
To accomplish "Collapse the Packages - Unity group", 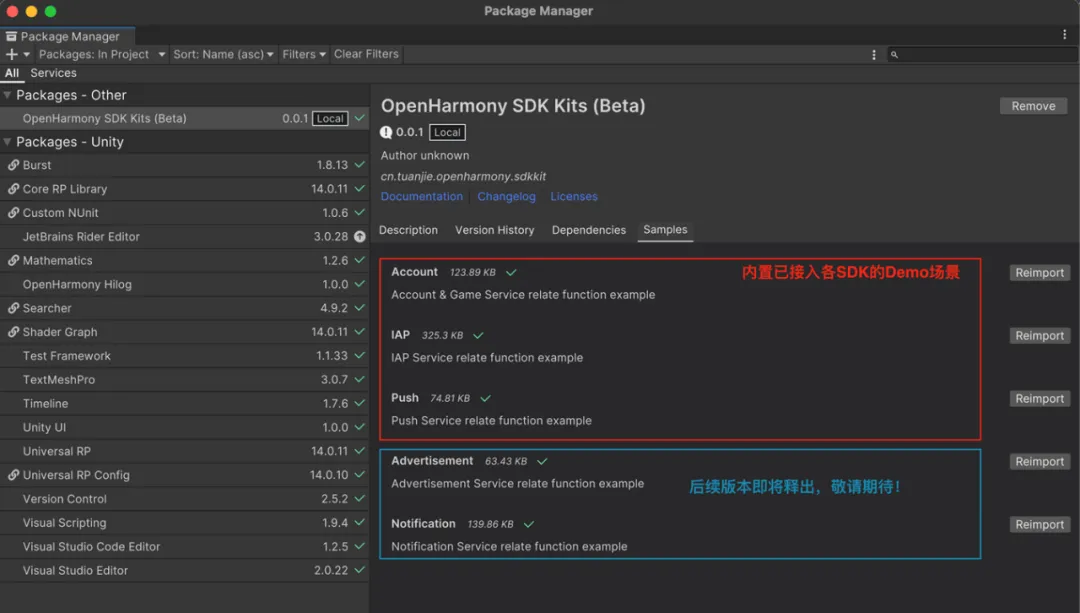I will [7, 142].
